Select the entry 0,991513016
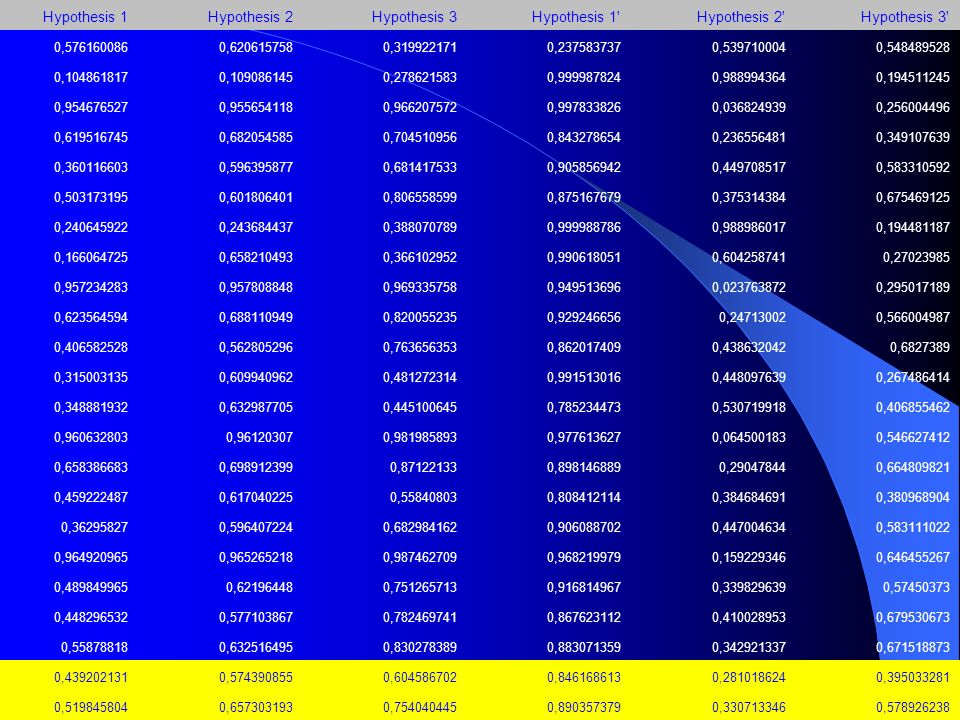 [584, 377]
